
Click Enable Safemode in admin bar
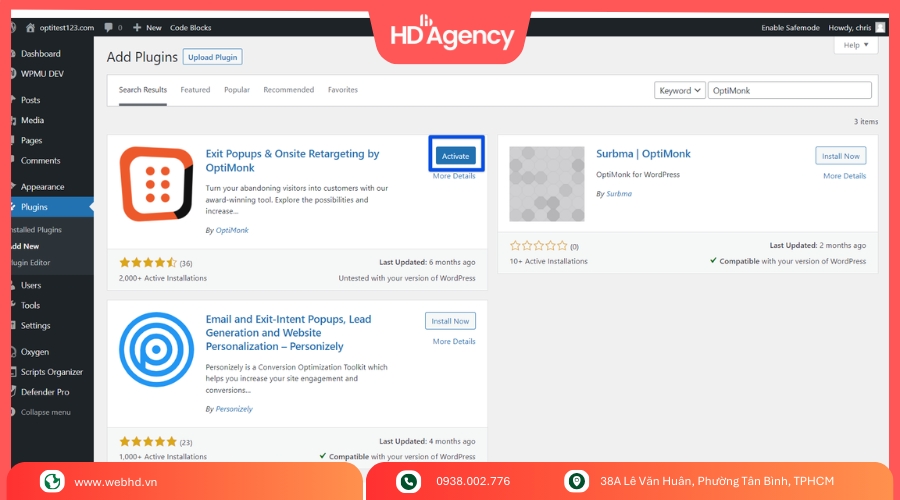click(x=792, y=28)
